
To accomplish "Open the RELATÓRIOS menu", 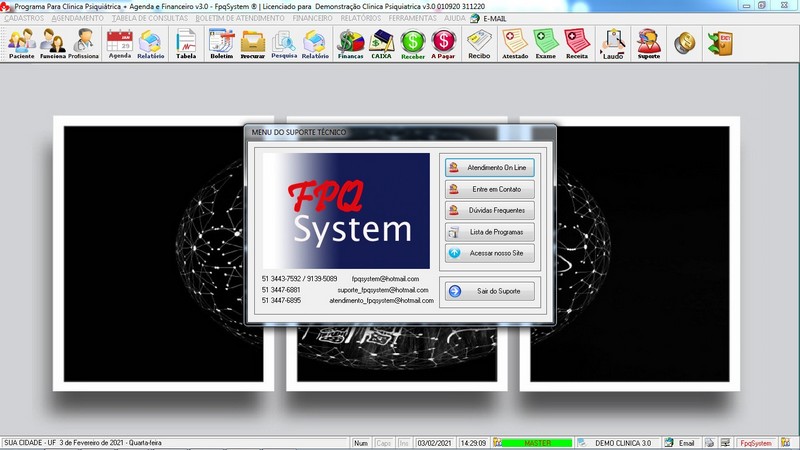I will click(x=361, y=18).
